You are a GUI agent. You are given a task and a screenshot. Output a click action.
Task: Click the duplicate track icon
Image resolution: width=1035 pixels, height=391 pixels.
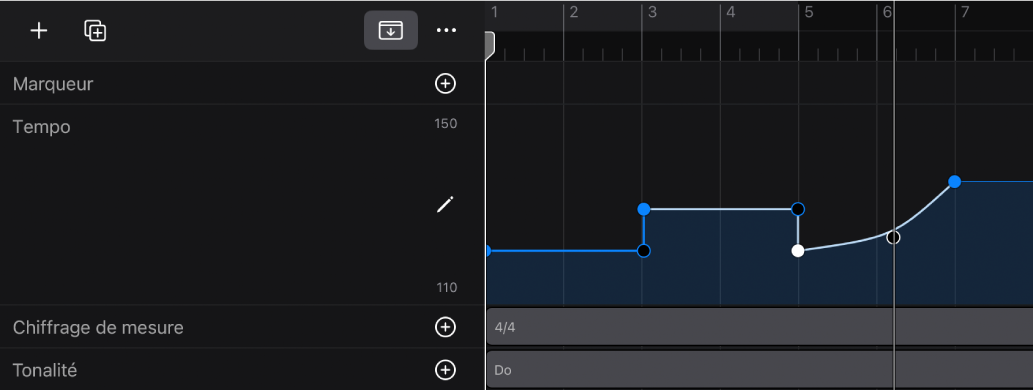click(x=96, y=31)
